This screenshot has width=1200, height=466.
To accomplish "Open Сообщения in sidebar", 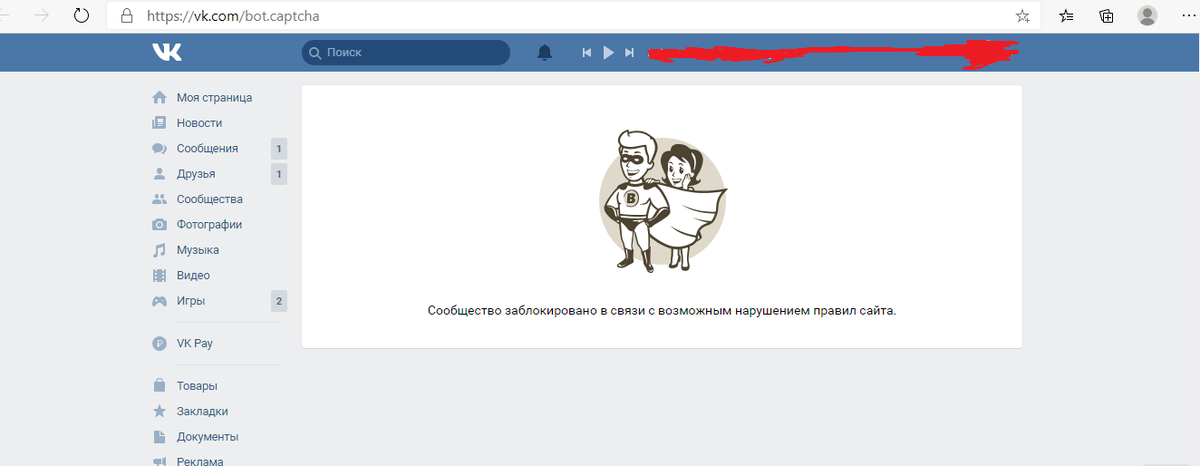I will tap(207, 148).
